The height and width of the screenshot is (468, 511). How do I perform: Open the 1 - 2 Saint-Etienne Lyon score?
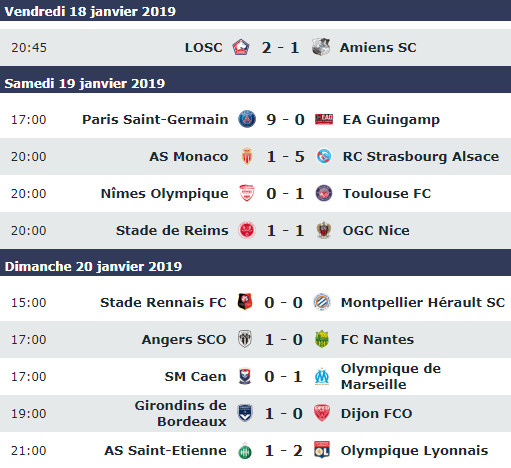[x=284, y=451]
